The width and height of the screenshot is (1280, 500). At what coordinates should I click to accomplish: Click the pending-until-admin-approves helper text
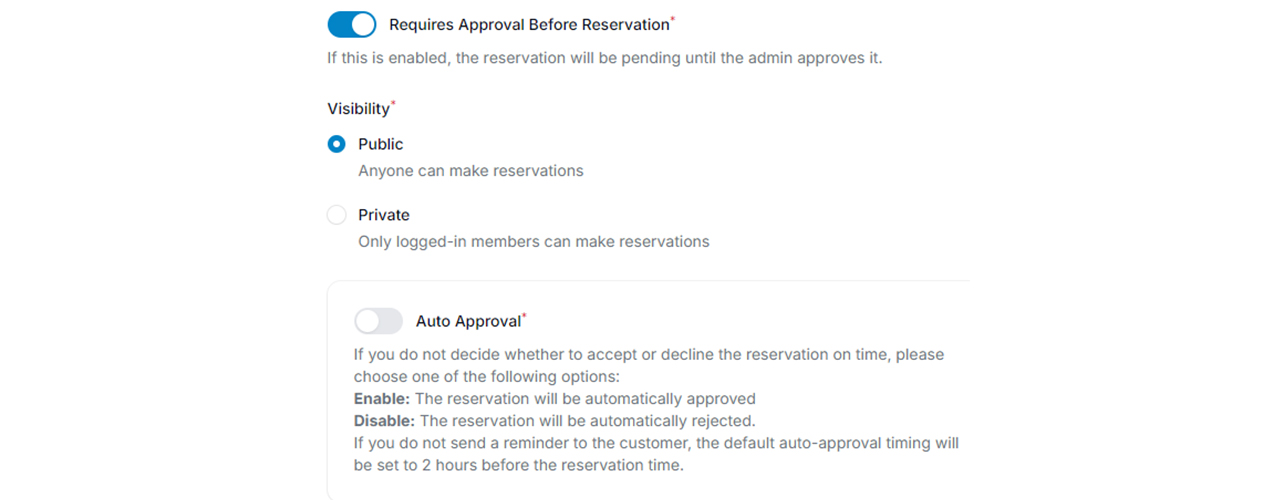(604, 58)
